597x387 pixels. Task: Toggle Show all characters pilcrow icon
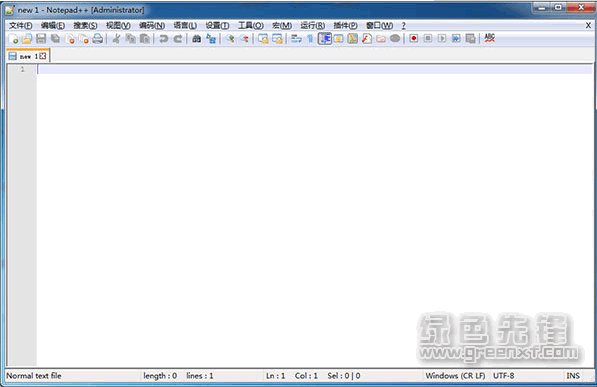click(310, 38)
